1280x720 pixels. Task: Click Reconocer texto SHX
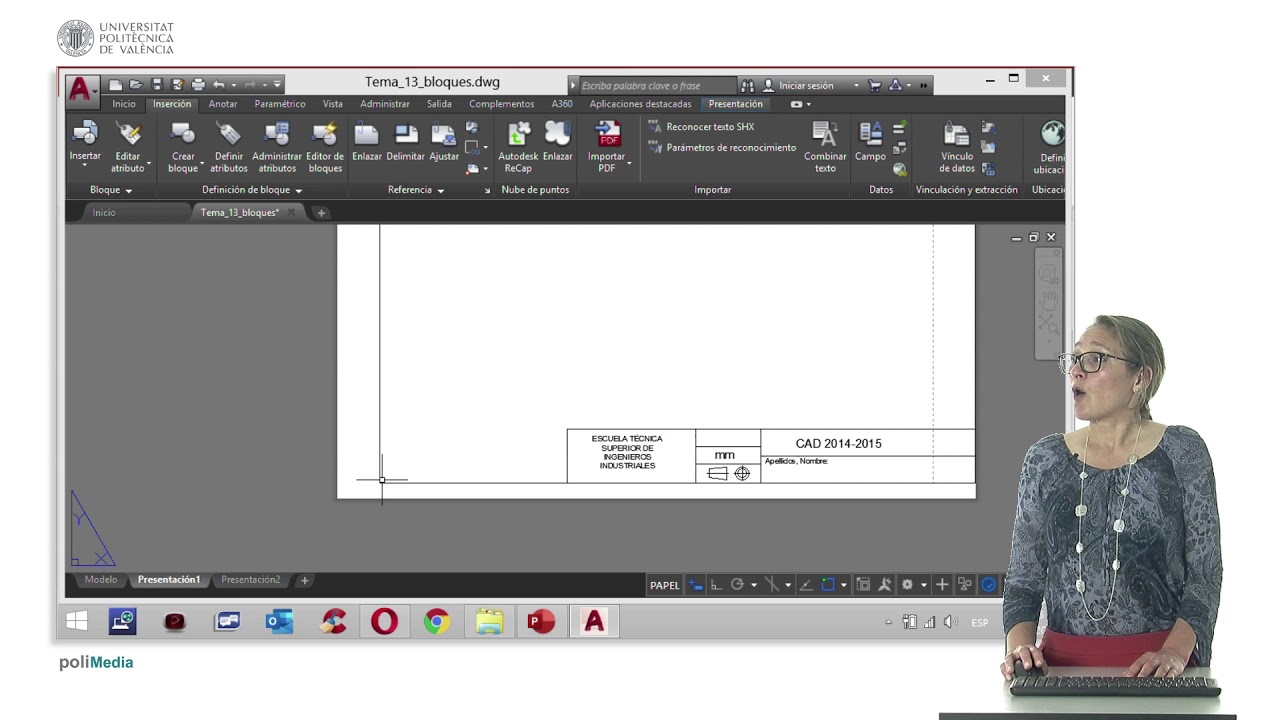pyautogui.click(x=701, y=127)
